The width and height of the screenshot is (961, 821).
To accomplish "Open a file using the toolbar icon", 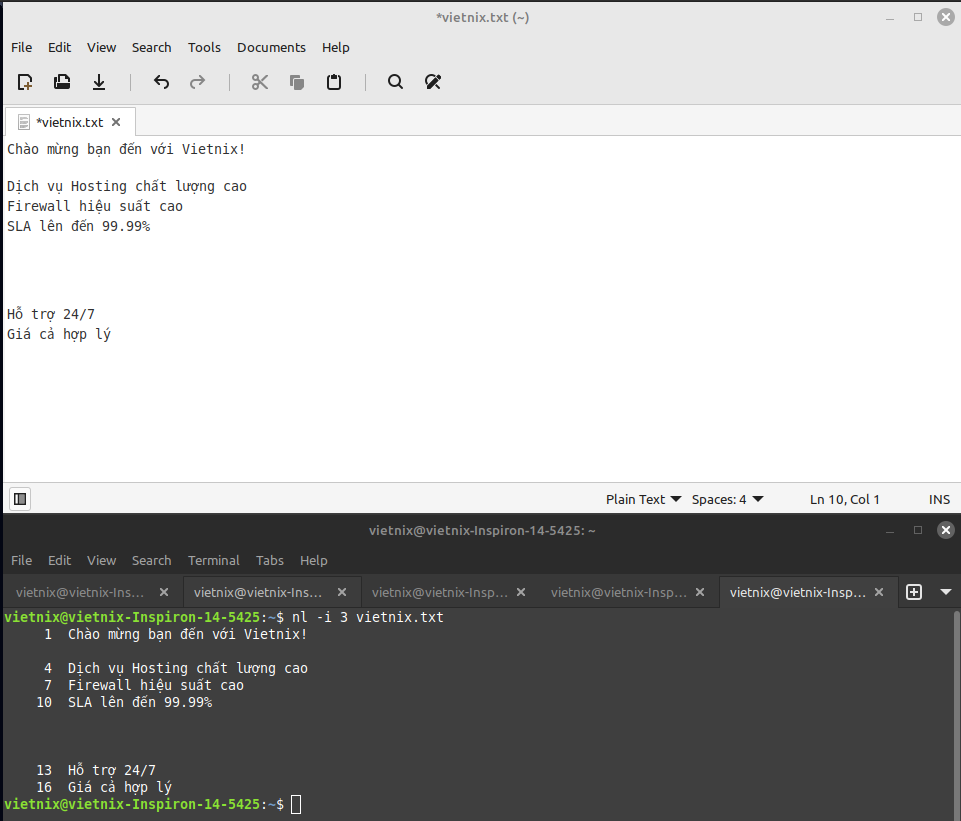I will 62,82.
